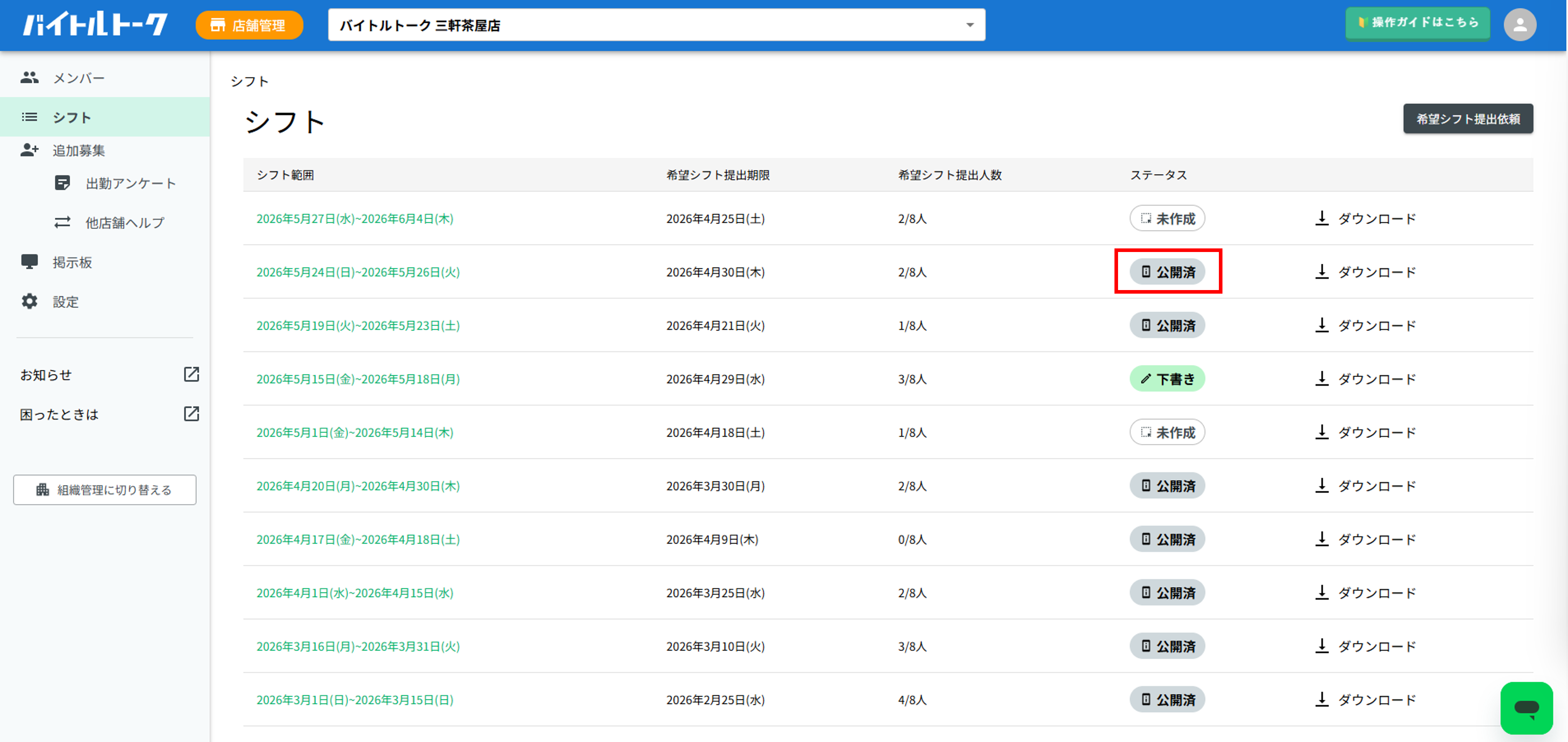This screenshot has height=742, width=1568.
Task: Open shift 2026年5月27日(水)~2026年6月4日(木)
Action: coord(355,219)
